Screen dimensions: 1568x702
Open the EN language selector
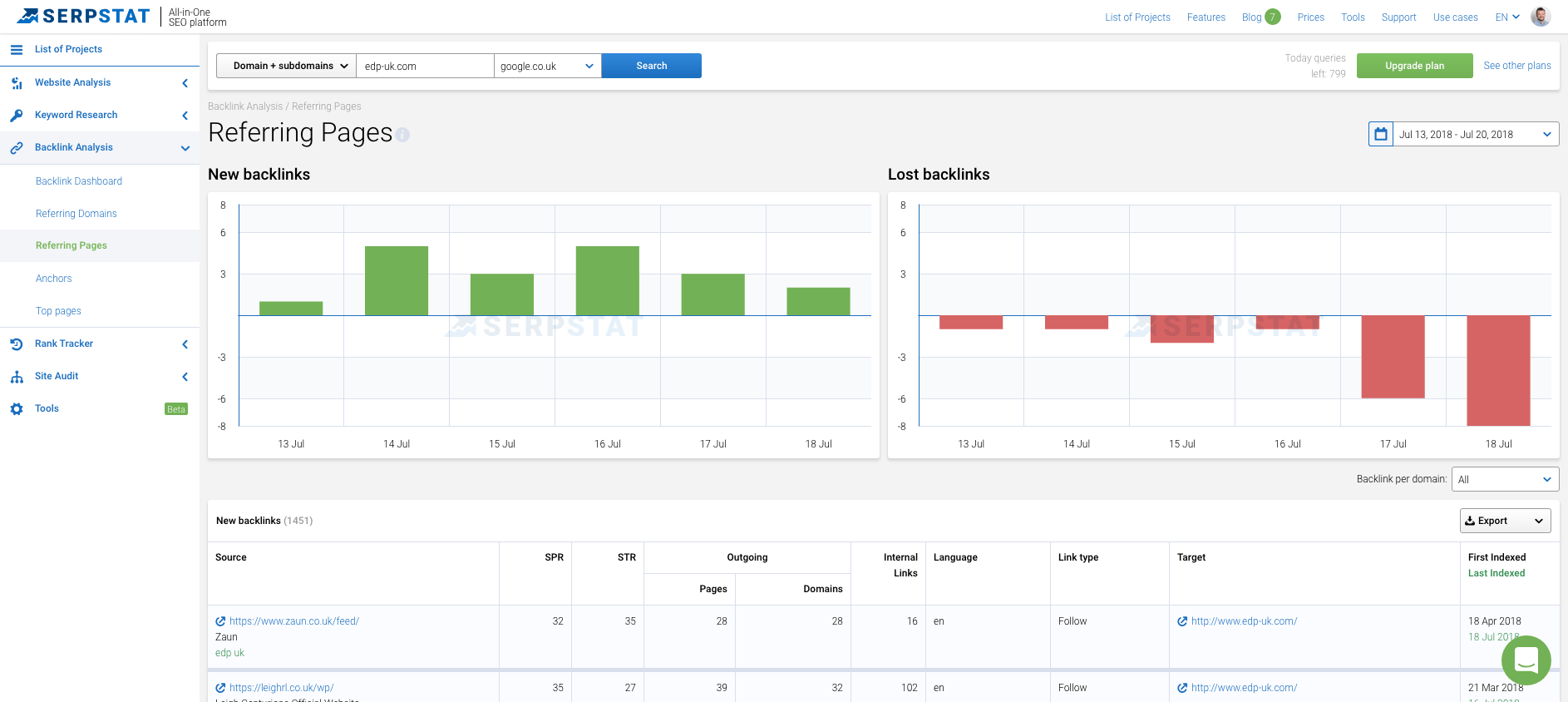pos(1507,17)
